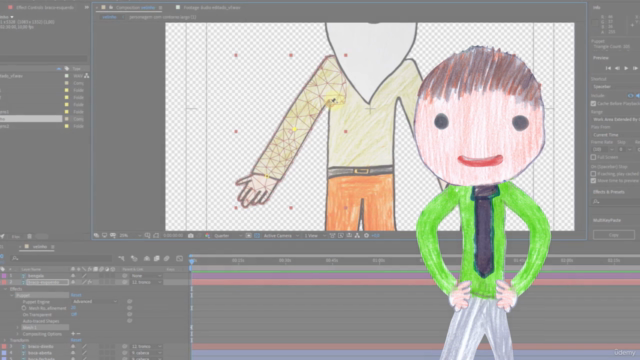Open the Preview Shortcut Spacebar dropdown
Screen dimensions: 640x360
[x=616, y=87]
